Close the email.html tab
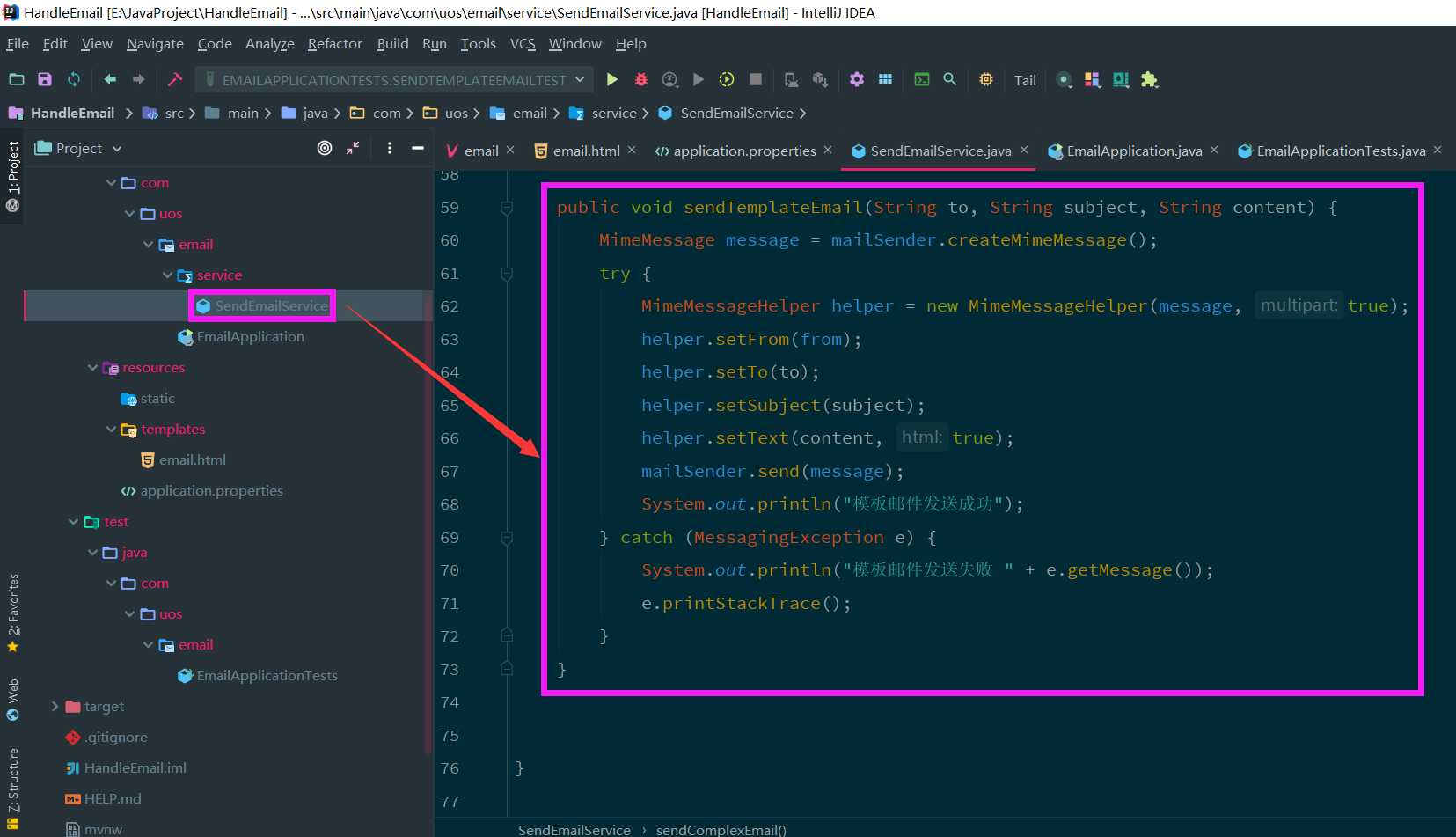1456x837 pixels. pyautogui.click(x=632, y=151)
